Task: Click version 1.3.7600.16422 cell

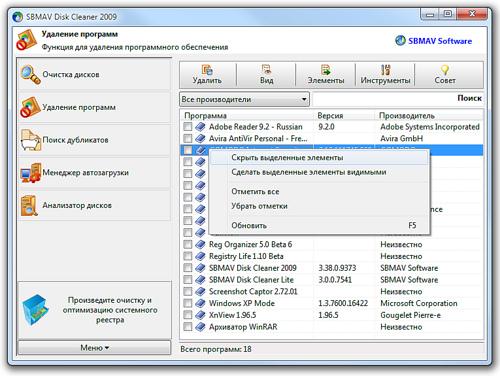Action: tap(343, 303)
